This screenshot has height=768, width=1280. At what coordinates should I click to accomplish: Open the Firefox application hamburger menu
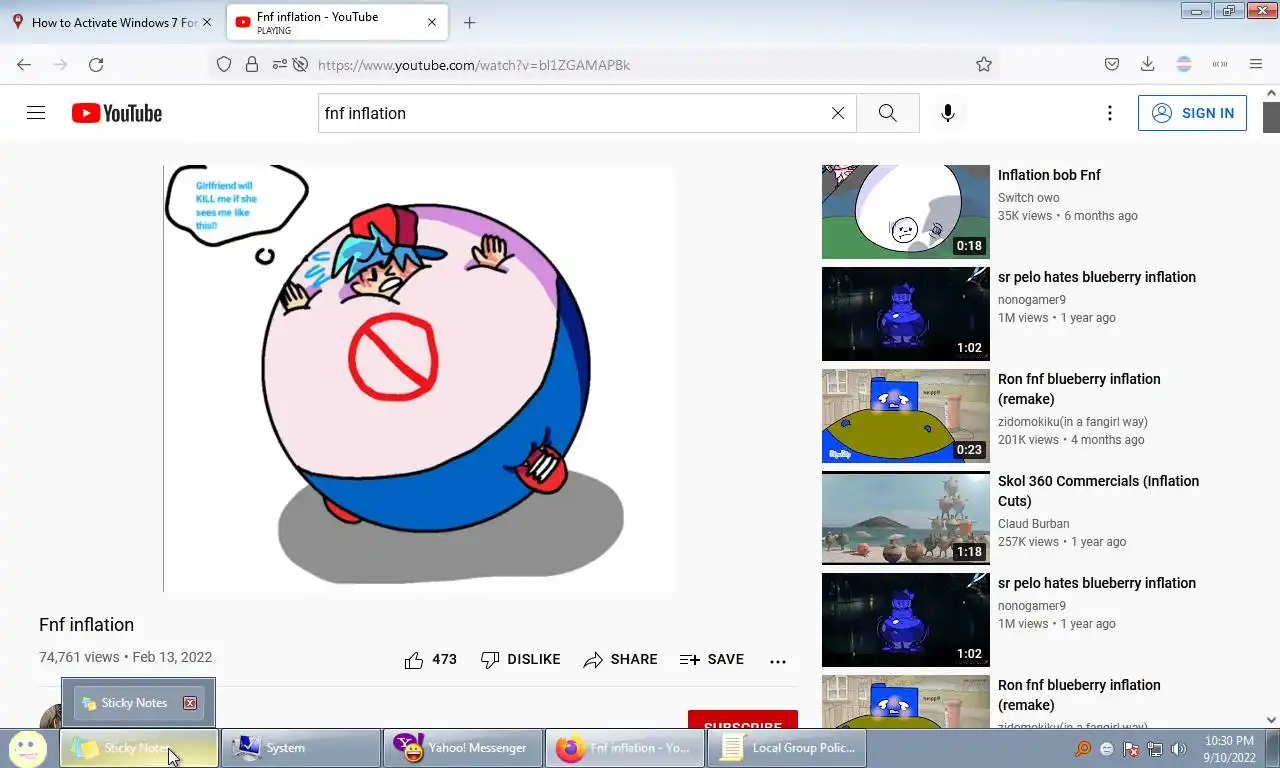1256,65
